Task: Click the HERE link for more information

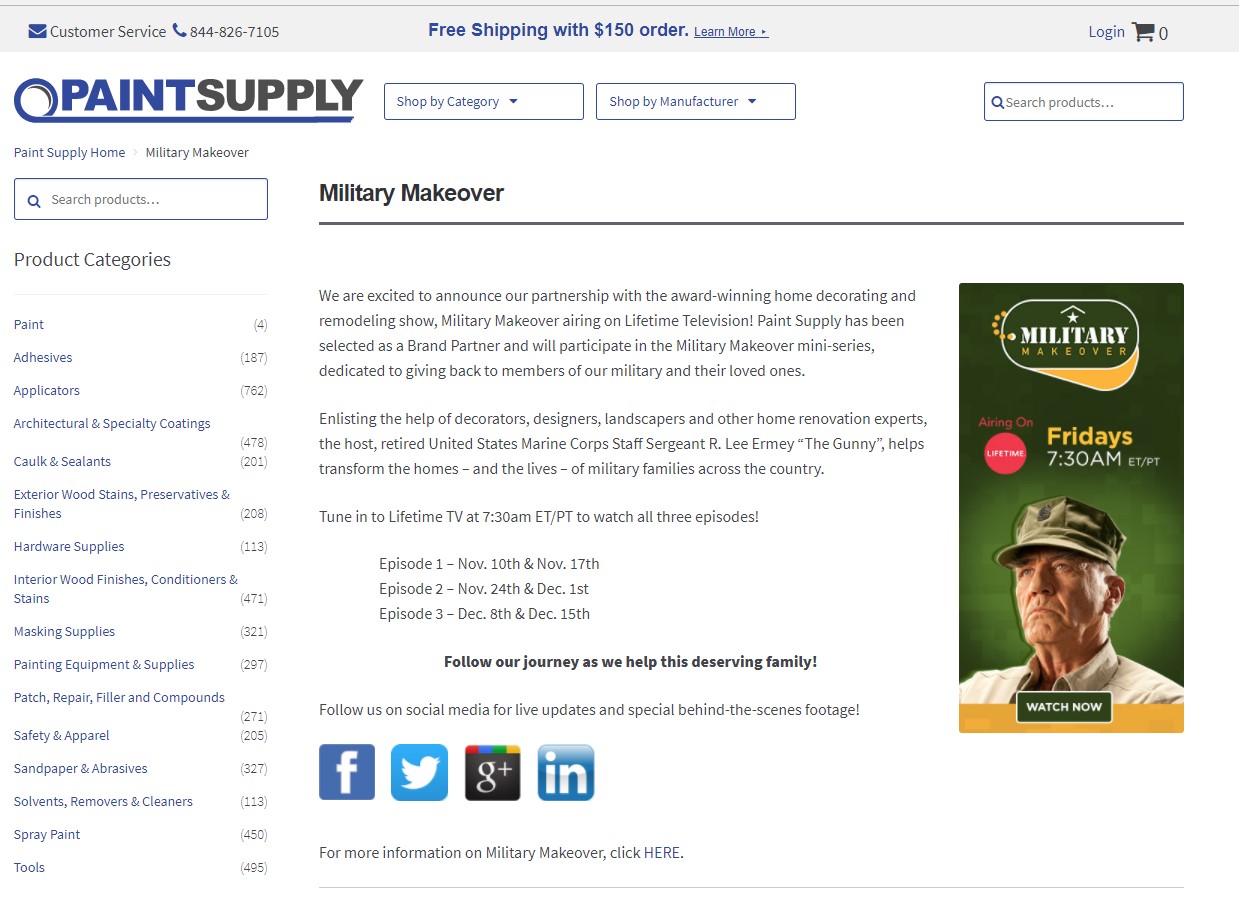Action: pyautogui.click(x=661, y=853)
